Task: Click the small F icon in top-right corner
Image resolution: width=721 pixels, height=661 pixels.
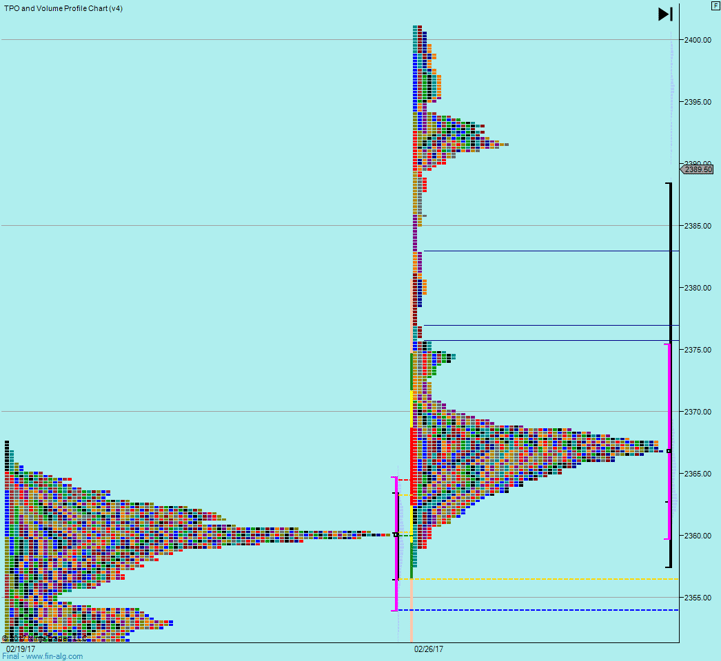Action: point(714,6)
